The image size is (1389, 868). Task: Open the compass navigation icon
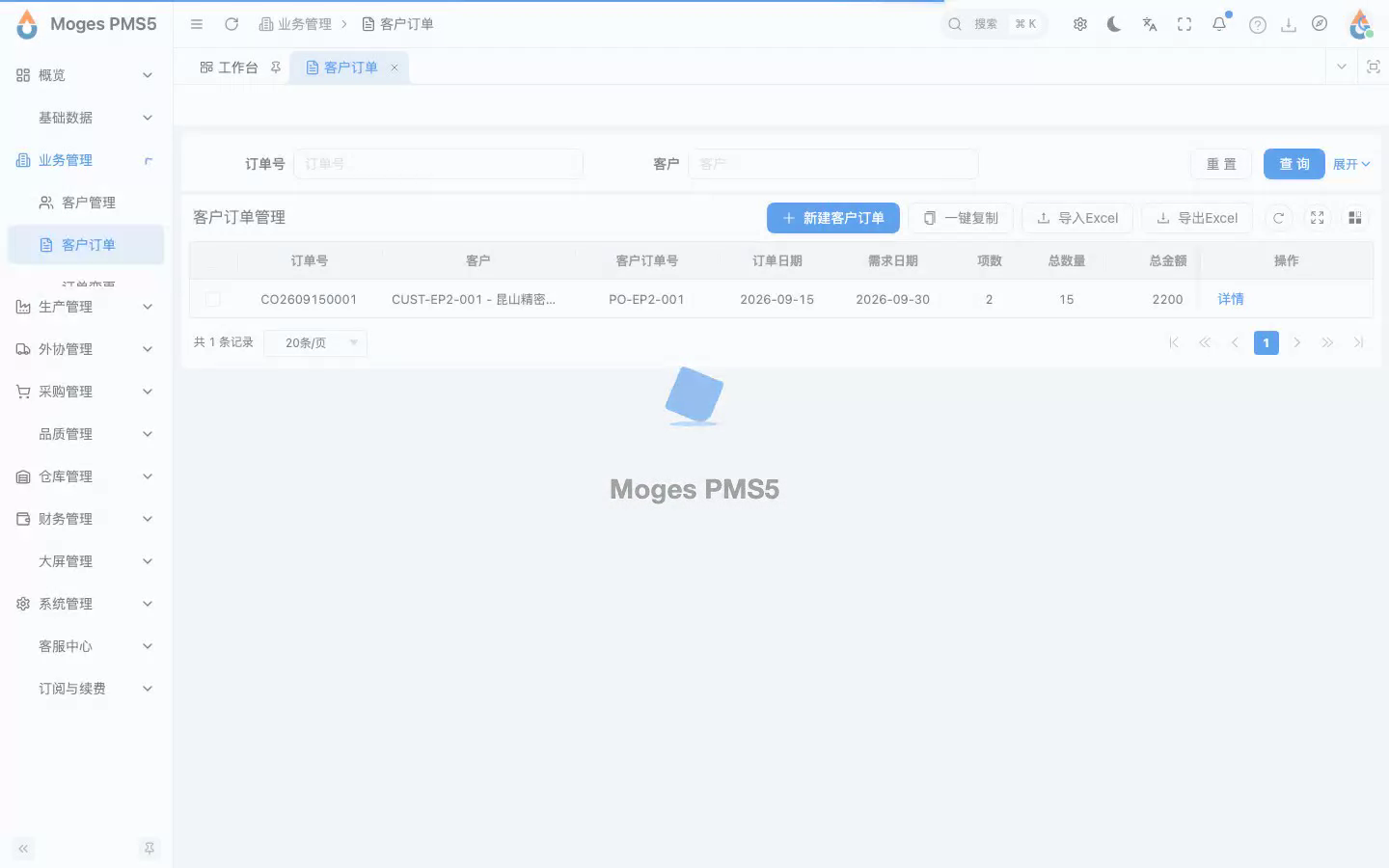[x=1320, y=24]
